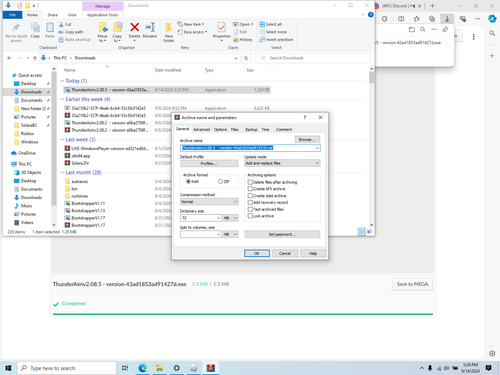This screenshot has height=375, width=500.
Task: Click Save to MEGA button
Action: pos(412,284)
